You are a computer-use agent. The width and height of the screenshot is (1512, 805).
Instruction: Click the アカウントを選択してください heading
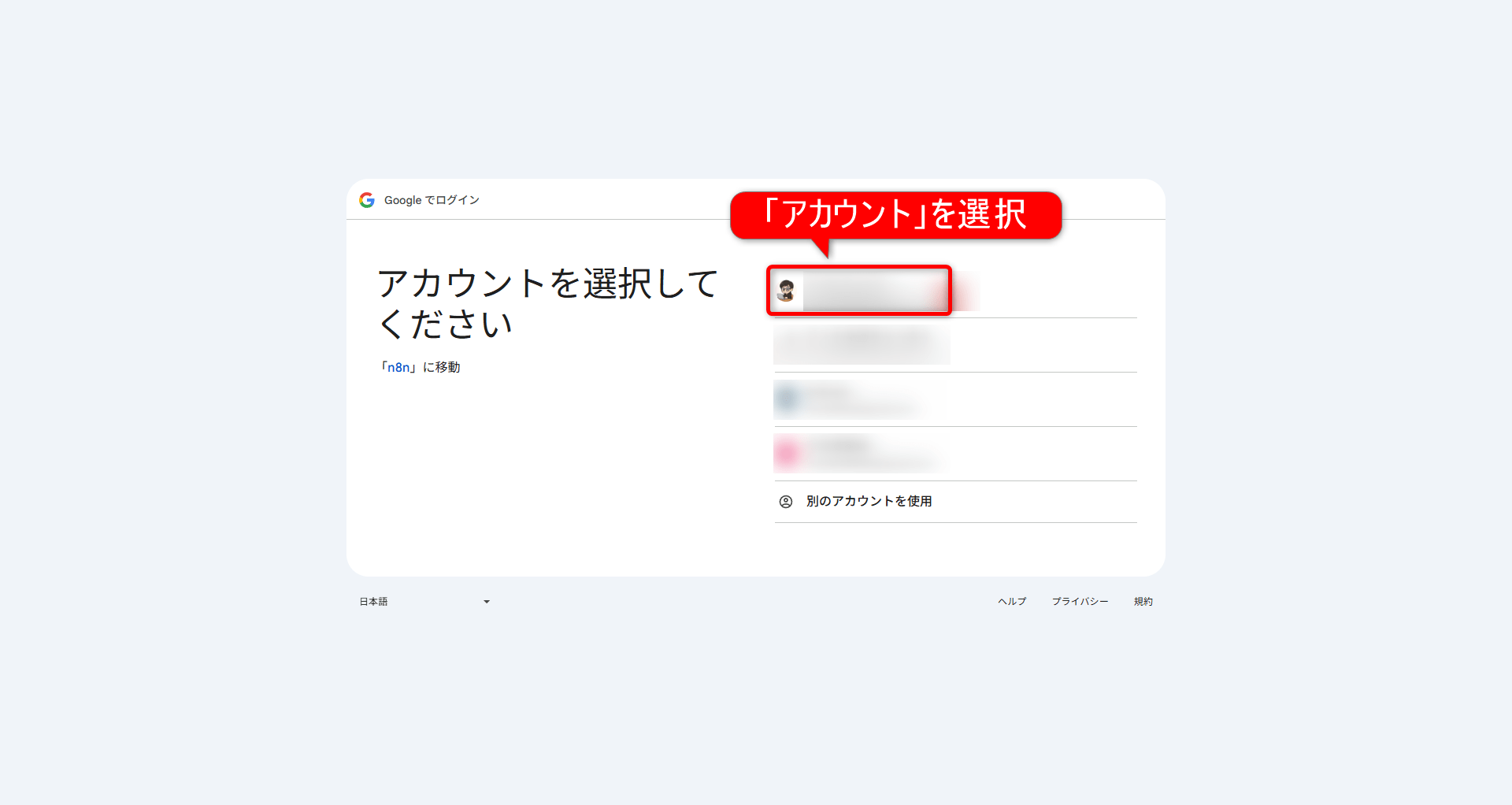click(x=547, y=304)
